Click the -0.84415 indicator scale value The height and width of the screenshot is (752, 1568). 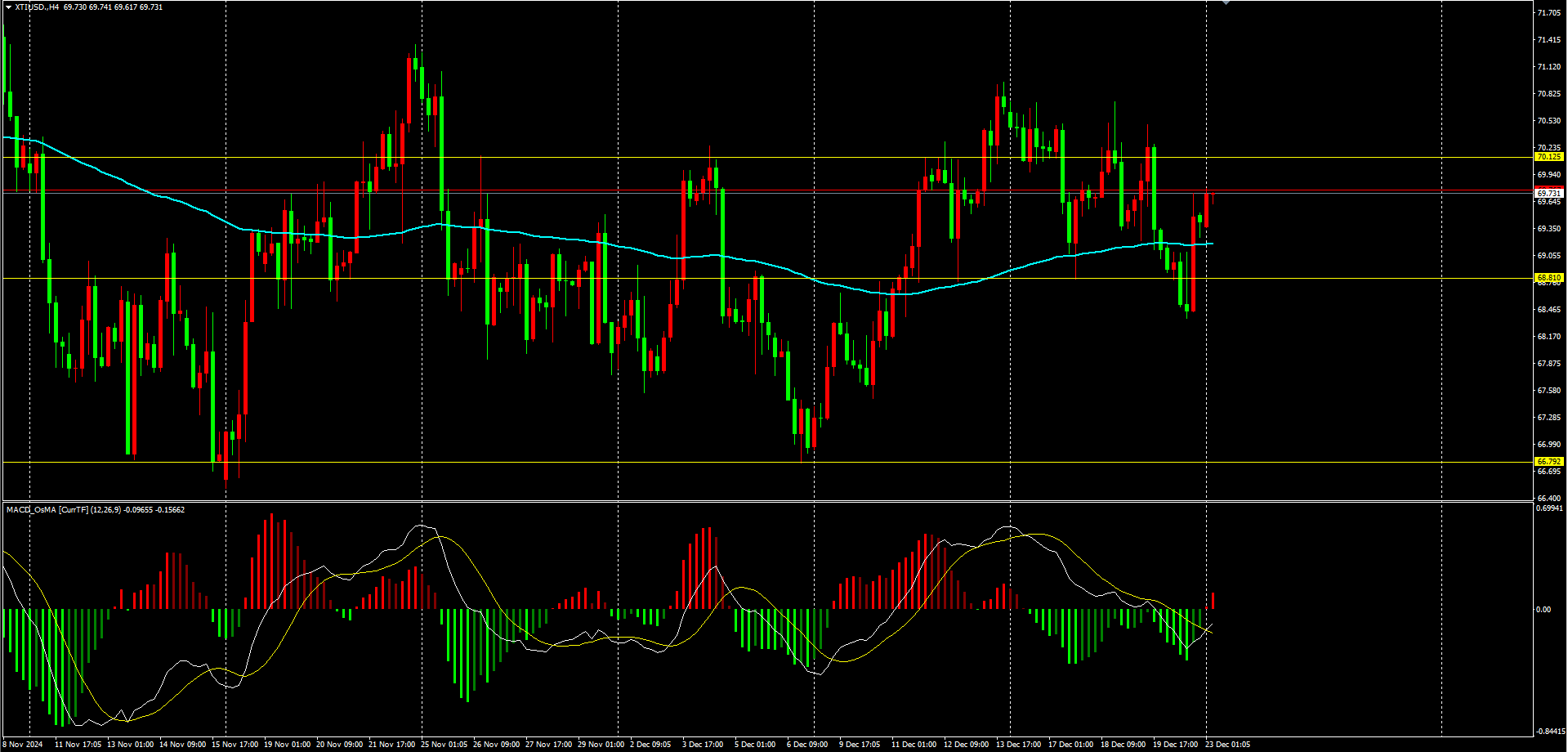1550,732
